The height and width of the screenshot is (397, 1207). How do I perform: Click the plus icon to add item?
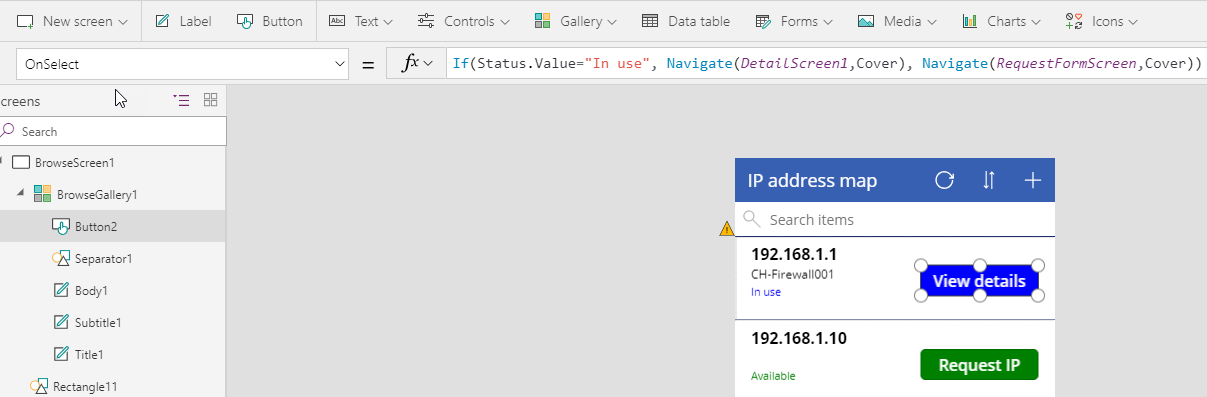1033,180
